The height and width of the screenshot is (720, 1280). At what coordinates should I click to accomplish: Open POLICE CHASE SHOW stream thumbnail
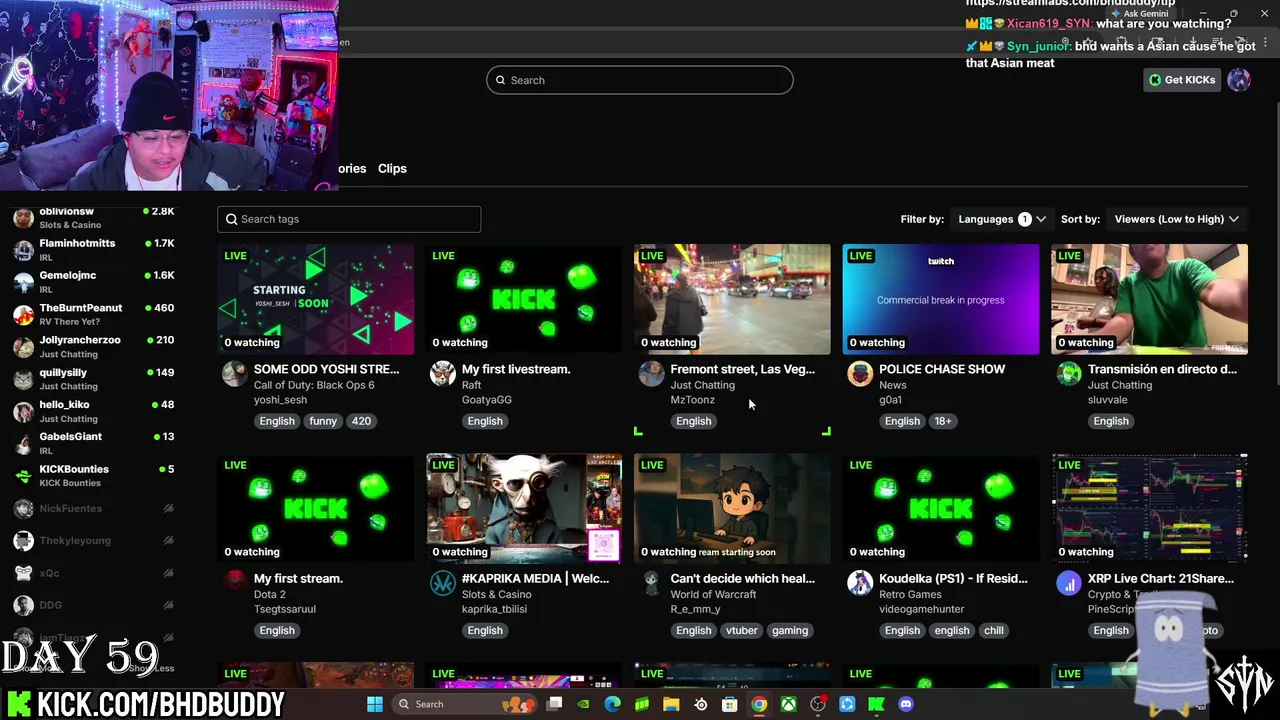[x=941, y=299]
